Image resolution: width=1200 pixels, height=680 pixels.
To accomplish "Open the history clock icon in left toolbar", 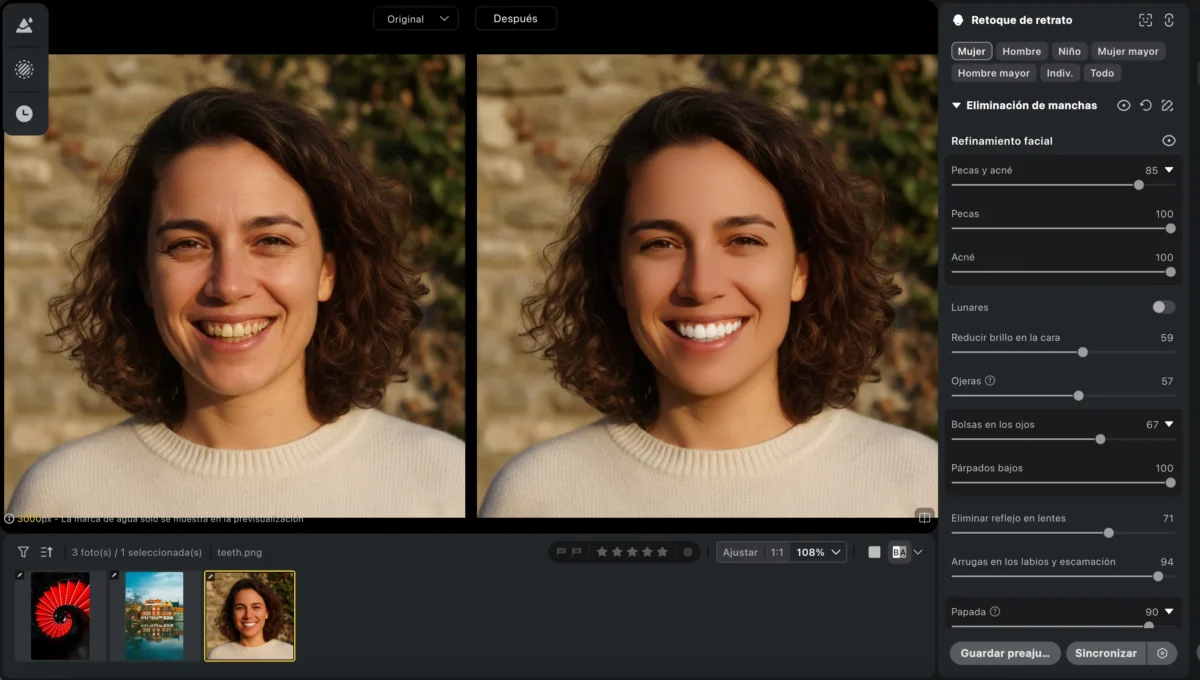I will tap(24, 114).
